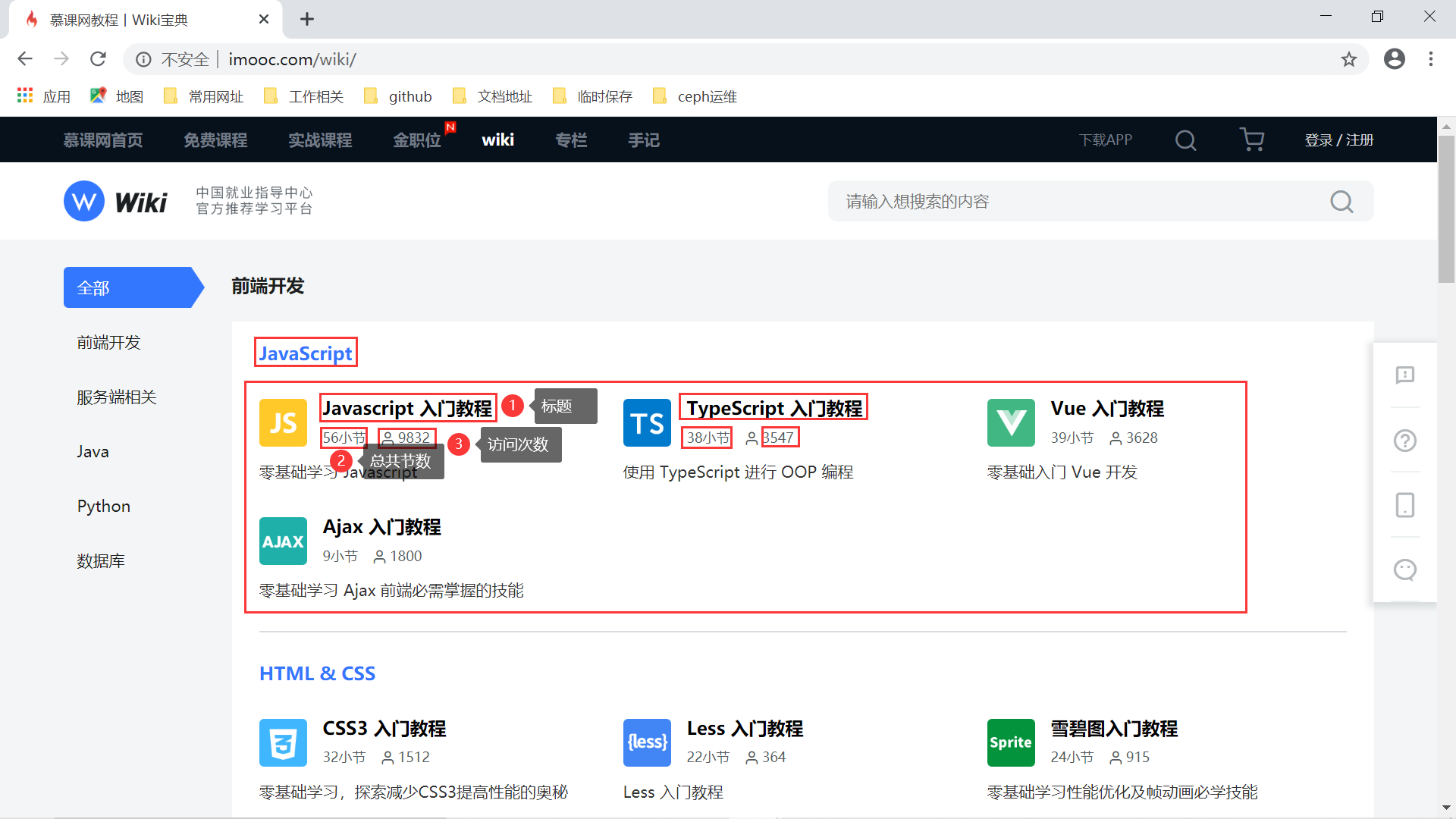This screenshot has width=1456, height=819.
Task: Select wiki in top navigation
Action: click(x=497, y=140)
